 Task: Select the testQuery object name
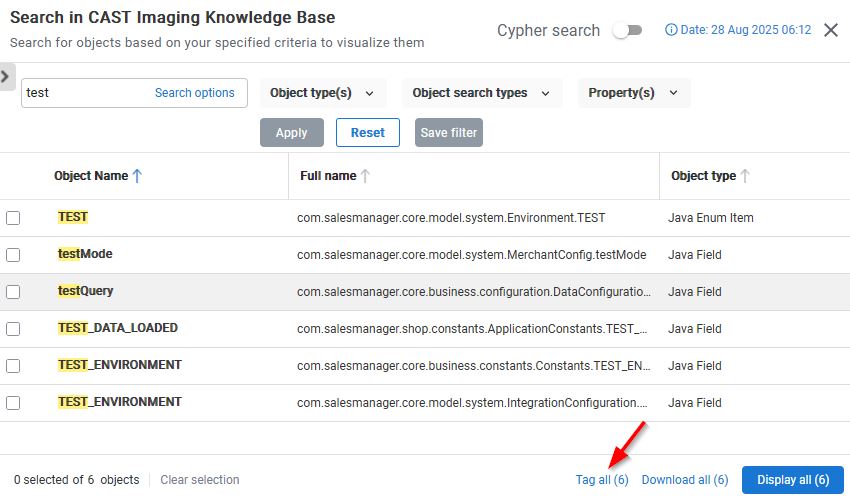click(86, 291)
